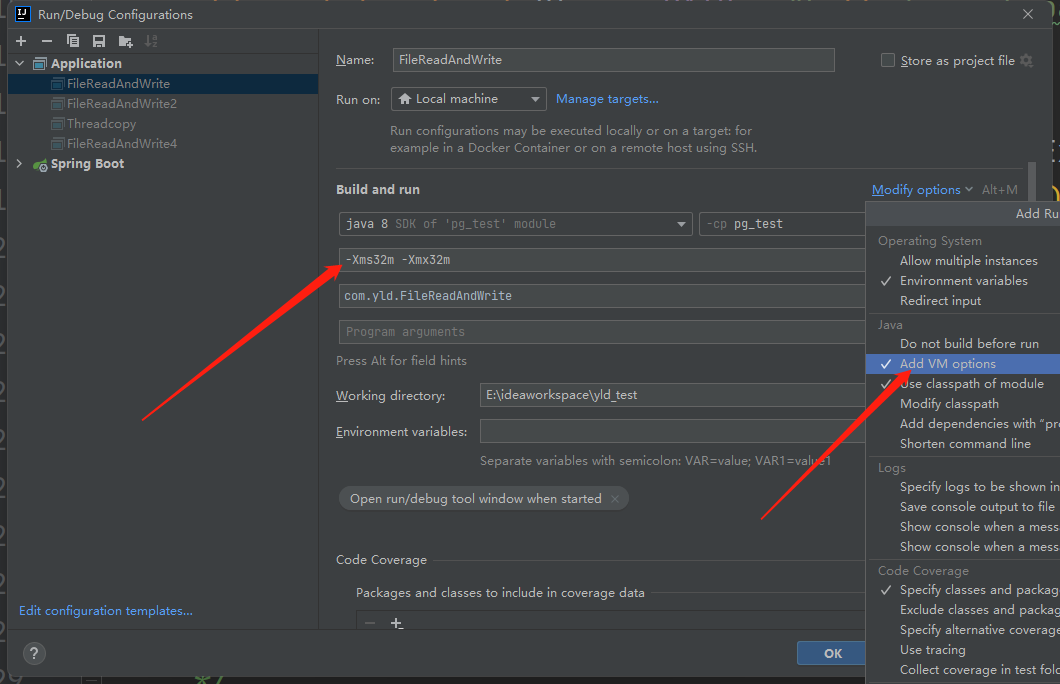The width and height of the screenshot is (1060, 684).
Task: Select Shorten command line
Action: pos(963,443)
